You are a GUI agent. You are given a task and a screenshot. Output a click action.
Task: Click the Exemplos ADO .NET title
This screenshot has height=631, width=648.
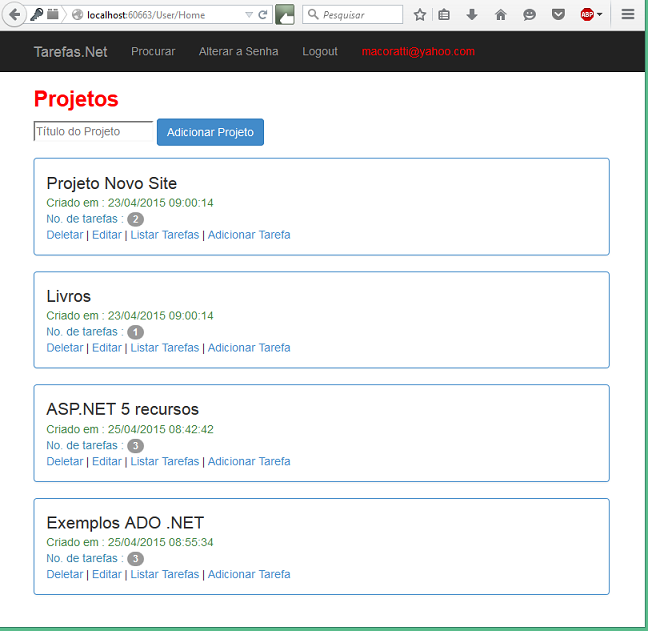tap(125, 523)
